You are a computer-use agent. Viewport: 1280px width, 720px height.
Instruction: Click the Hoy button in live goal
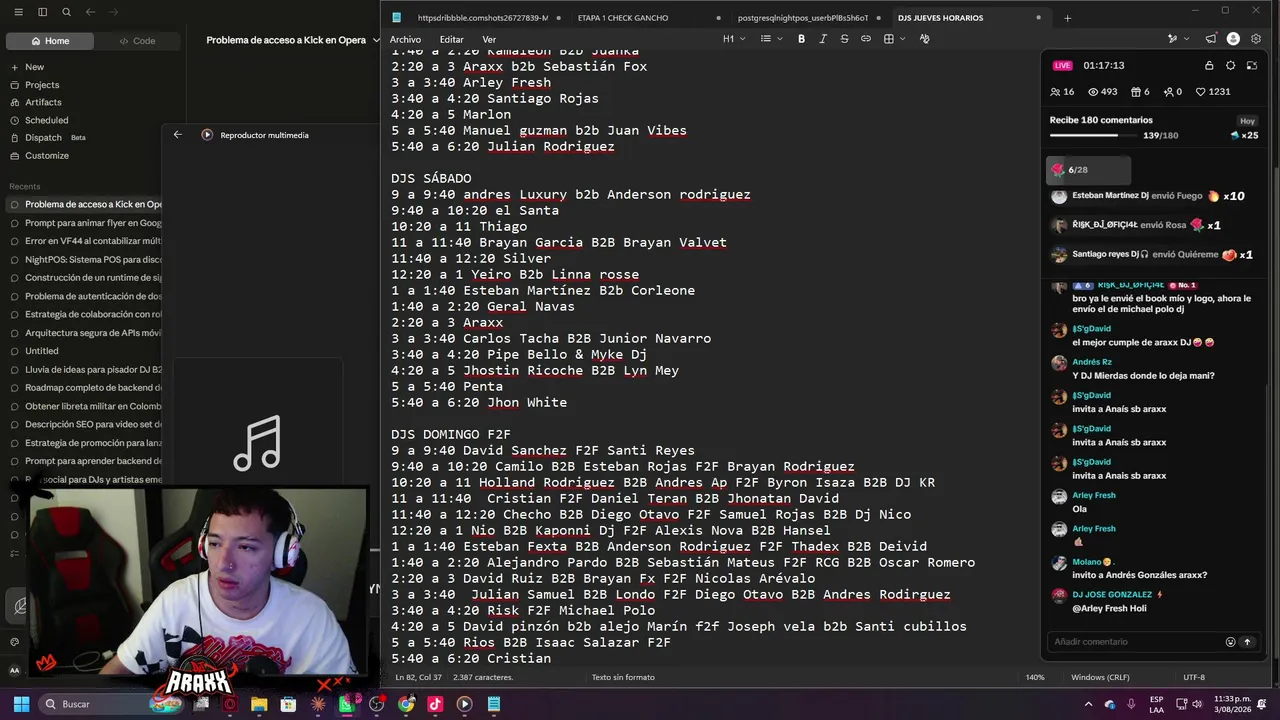[x=1247, y=121]
